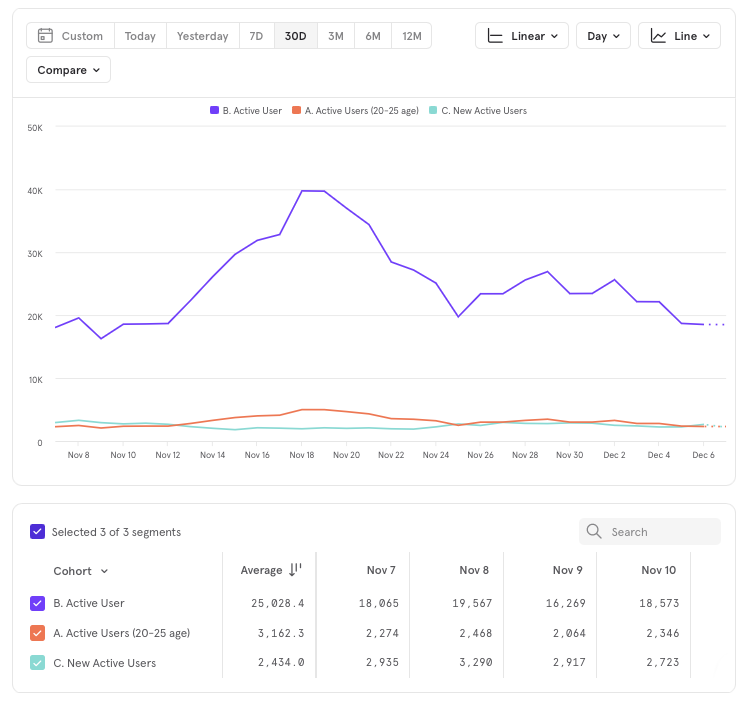This screenshot has width=749, height=705.
Task: Click the sort icon next to Average
Action: [295, 570]
